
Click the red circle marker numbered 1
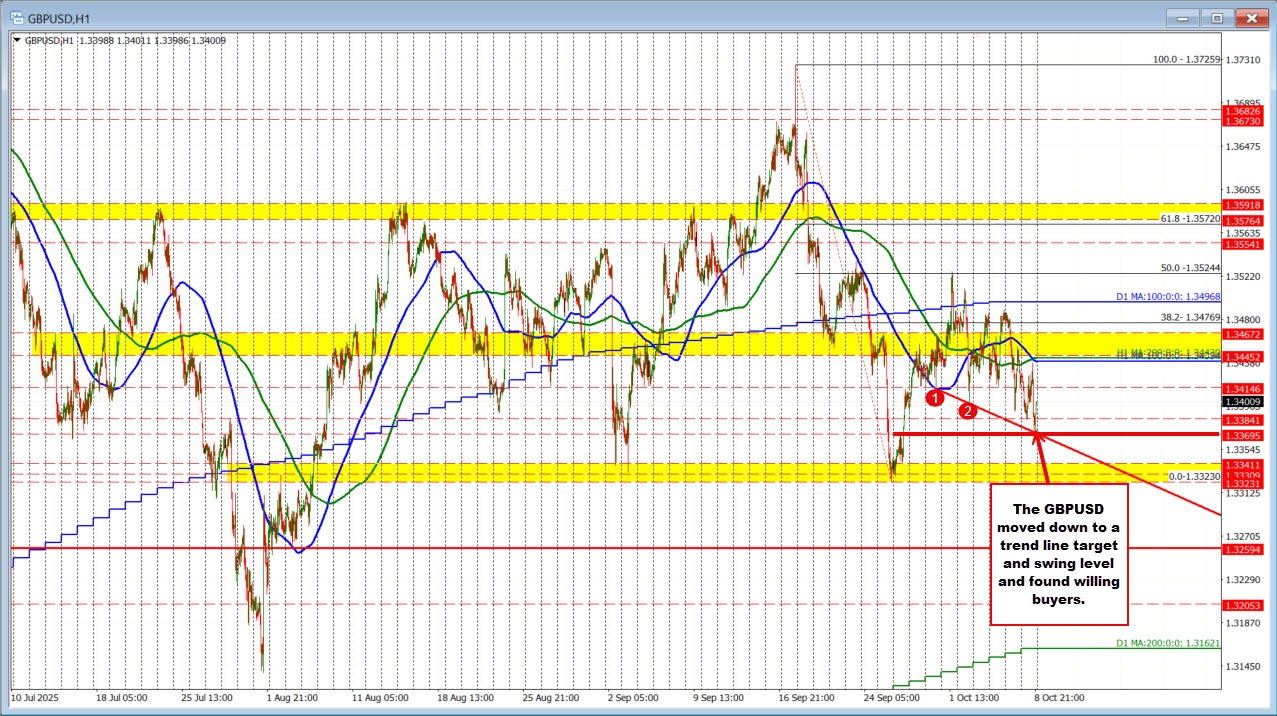(935, 398)
